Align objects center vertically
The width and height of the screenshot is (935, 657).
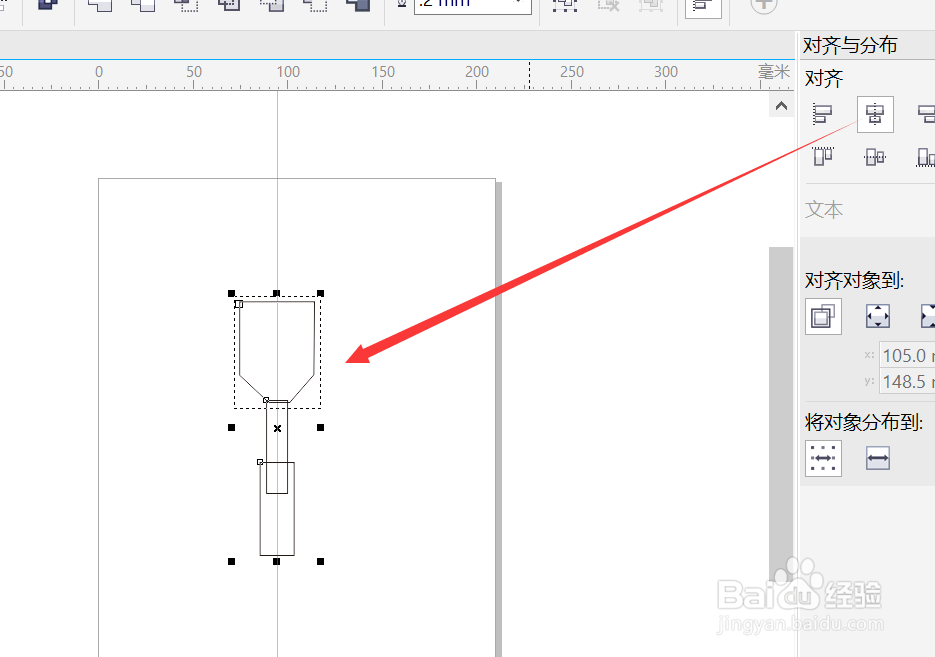point(875,157)
